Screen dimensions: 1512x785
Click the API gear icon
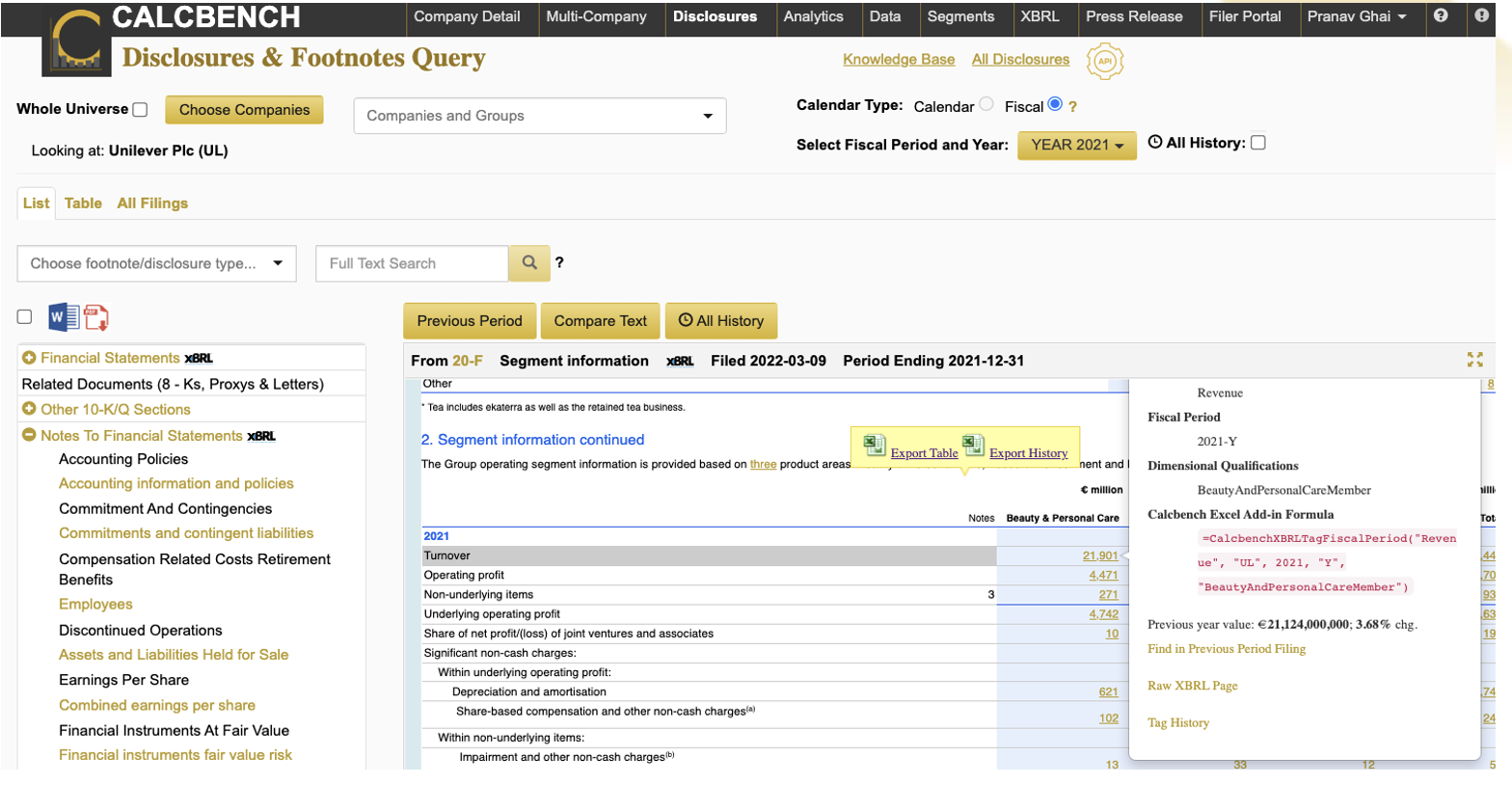[x=1104, y=61]
